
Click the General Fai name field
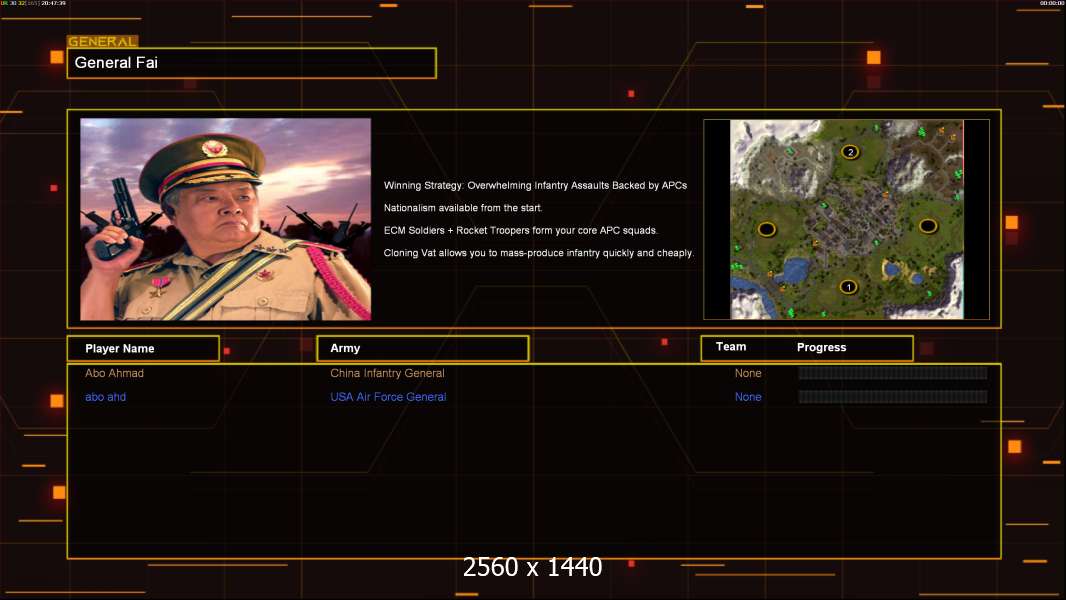point(252,63)
